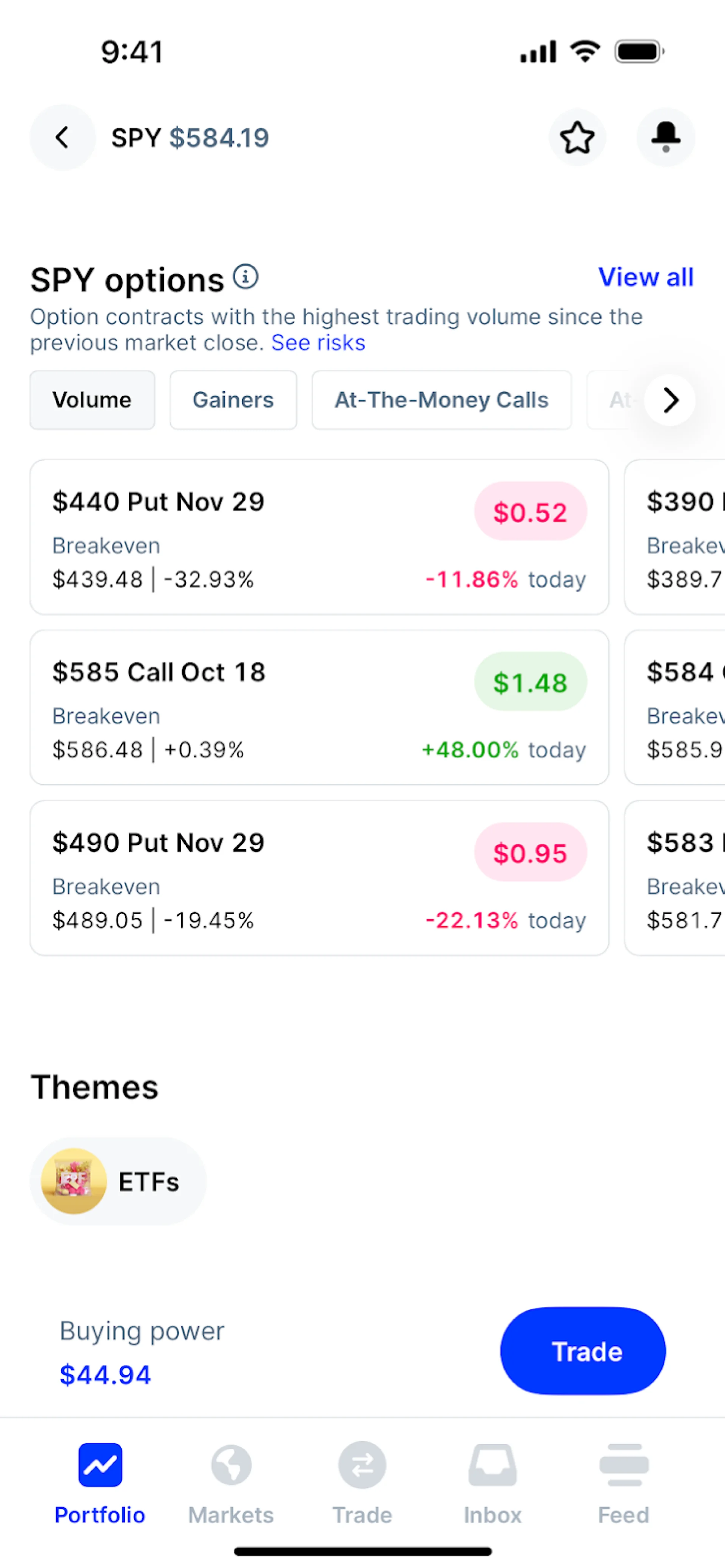
Task: Tap the $0.95 price badge
Action: tap(530, 852)
